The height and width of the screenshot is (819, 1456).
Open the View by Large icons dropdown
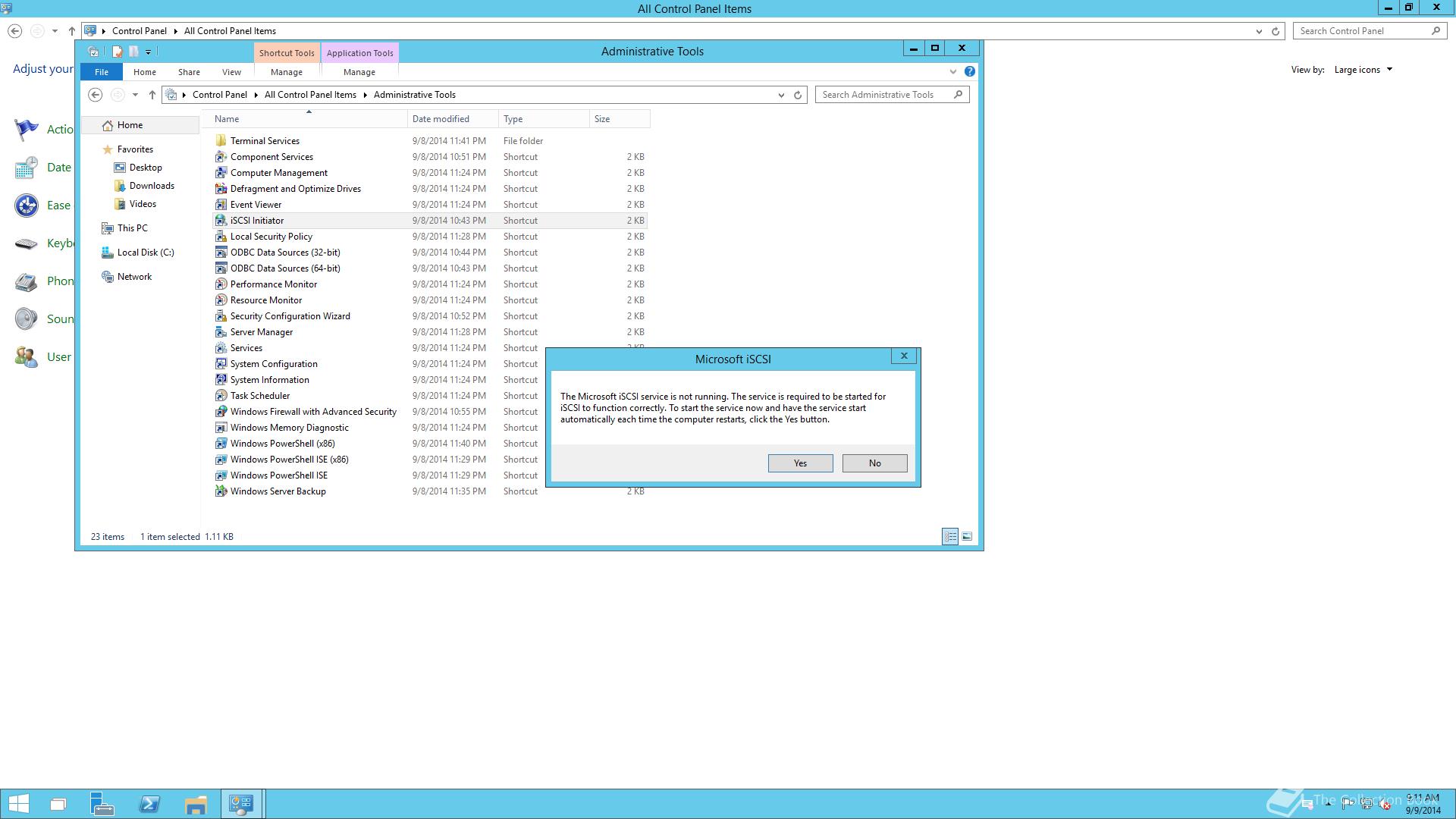coord(1363,70)
